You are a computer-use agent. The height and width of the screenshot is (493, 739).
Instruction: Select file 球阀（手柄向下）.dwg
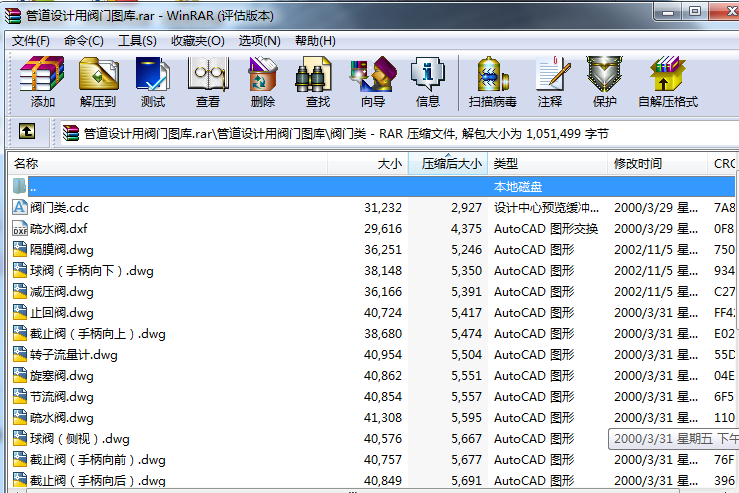tap(92, 271)
